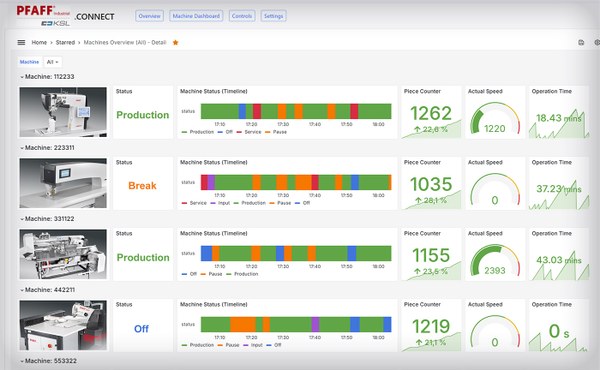Click machine 112233 sewing machine image
The image size is (600, 370).
[x=63, y=112]
